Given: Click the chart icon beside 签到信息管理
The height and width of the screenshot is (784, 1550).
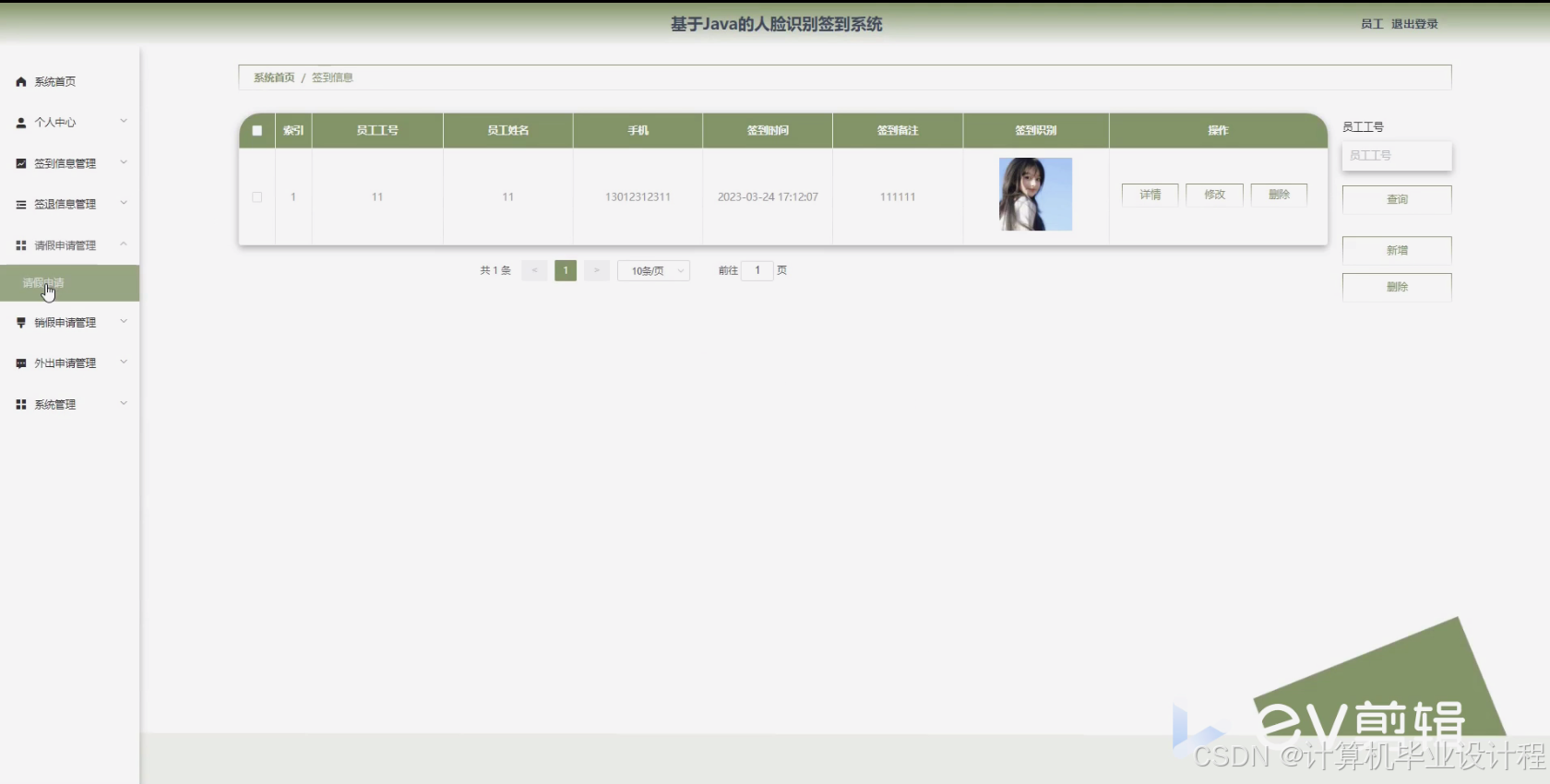Looking at the screenshot, I should tap(21, 163).
